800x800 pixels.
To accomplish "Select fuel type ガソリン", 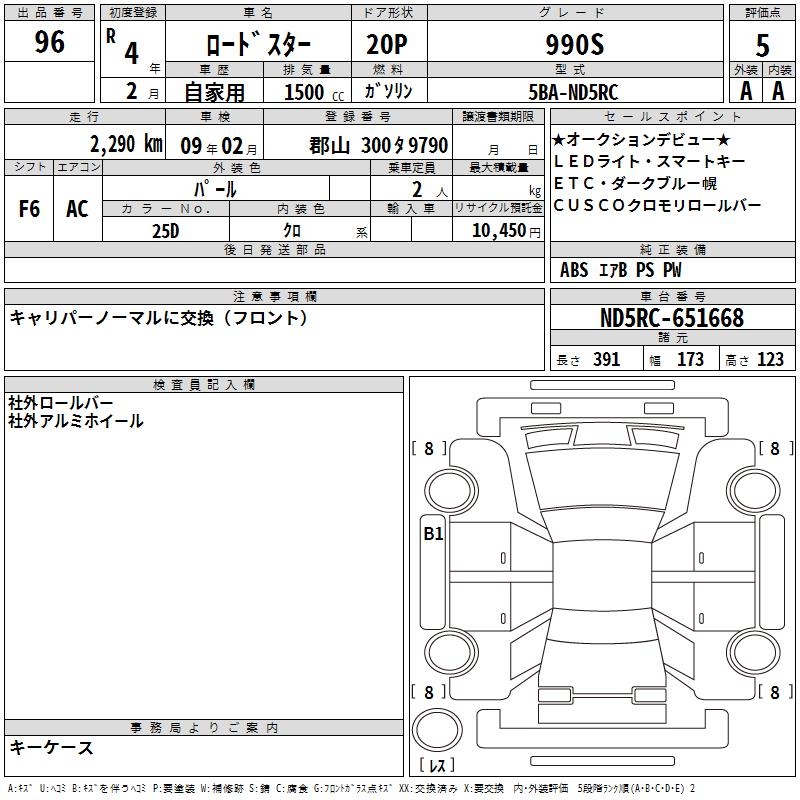I will point(388,91).
